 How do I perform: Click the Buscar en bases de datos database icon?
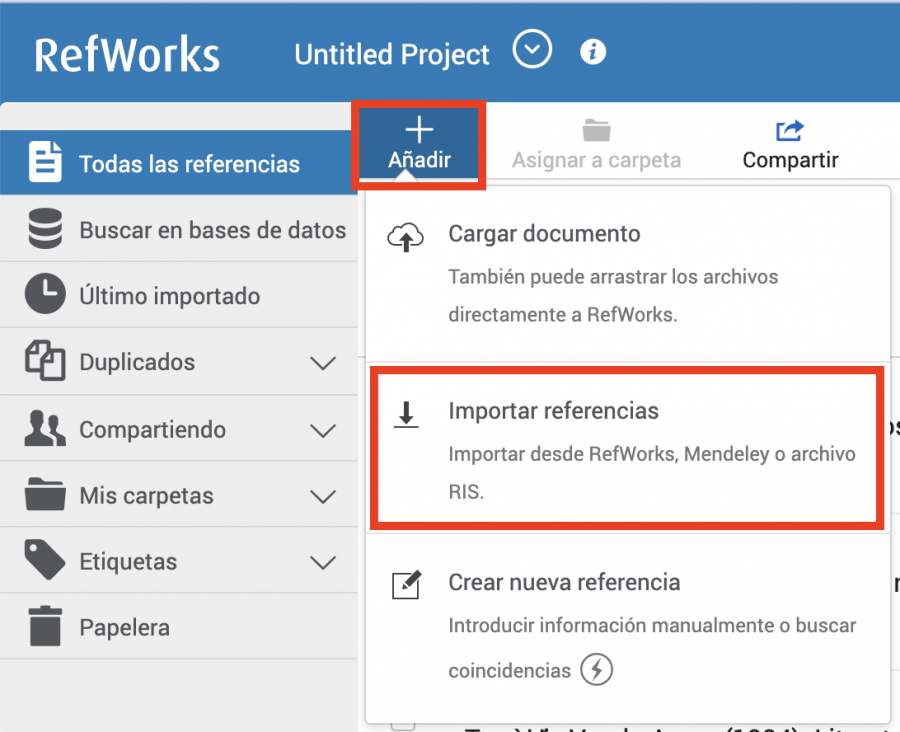[x=45, y=230]
